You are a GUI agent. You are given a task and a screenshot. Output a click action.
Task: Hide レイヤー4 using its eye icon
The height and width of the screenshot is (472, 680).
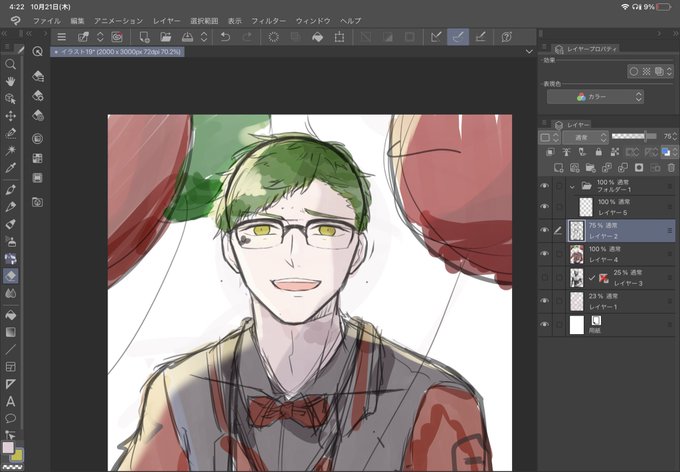[x=544, y=254]
